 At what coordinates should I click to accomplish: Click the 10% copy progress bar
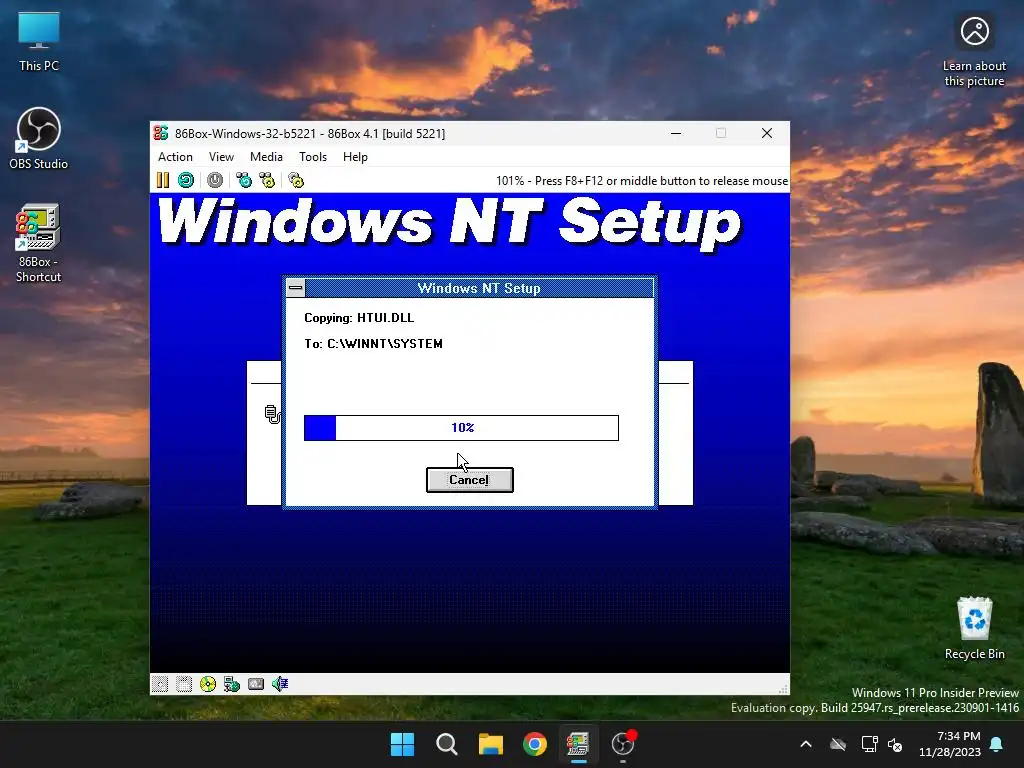(x=461, y=428)
